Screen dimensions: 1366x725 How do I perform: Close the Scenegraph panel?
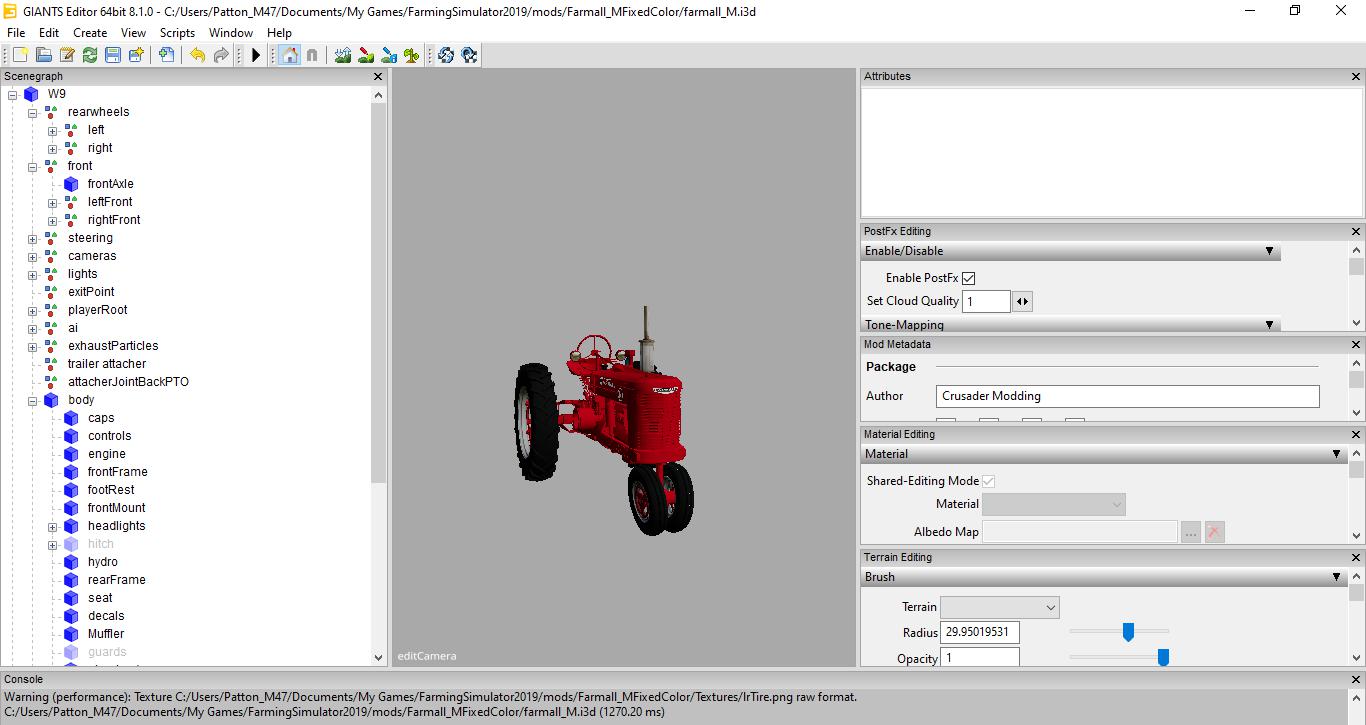378,76
